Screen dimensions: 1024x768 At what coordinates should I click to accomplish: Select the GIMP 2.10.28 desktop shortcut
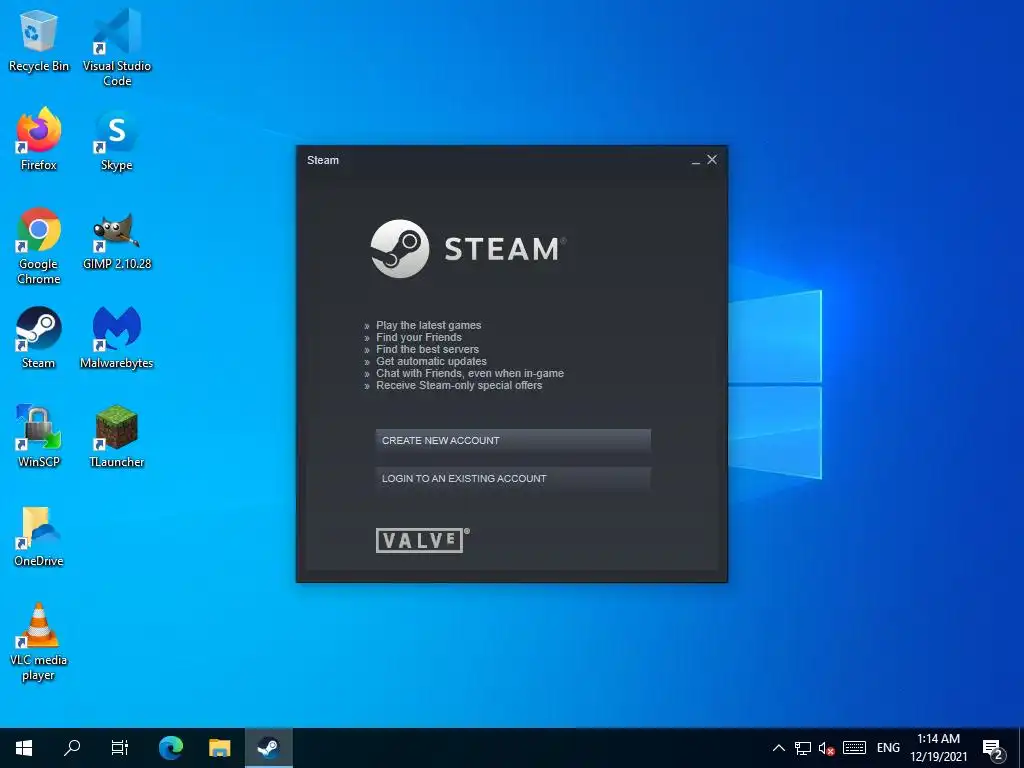click(117, 240)
